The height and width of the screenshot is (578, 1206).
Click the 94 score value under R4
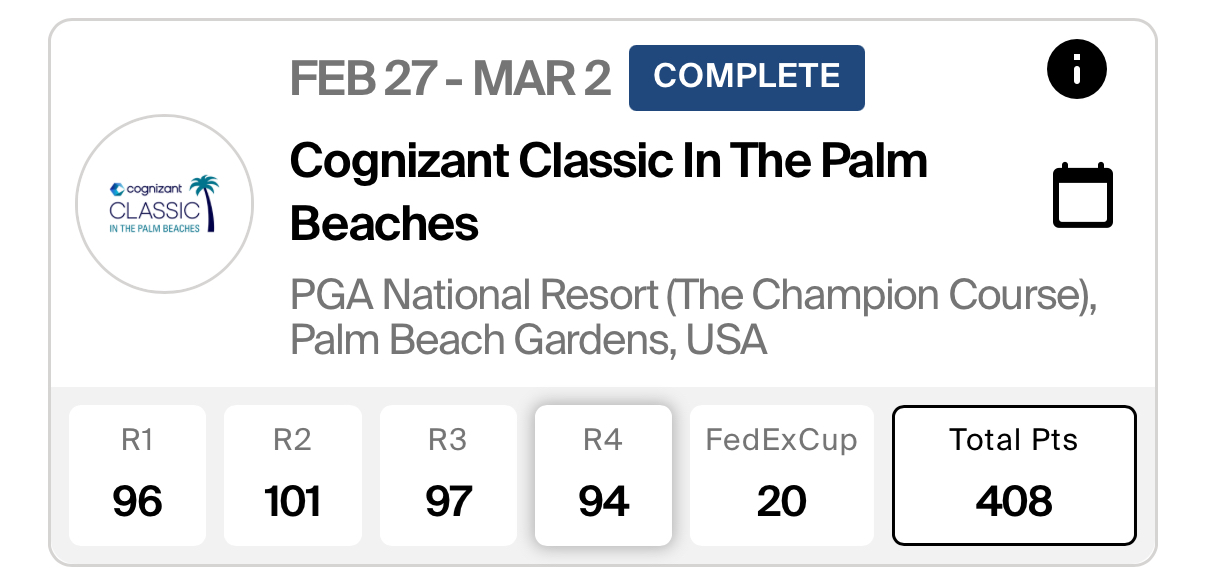[603, 500]
